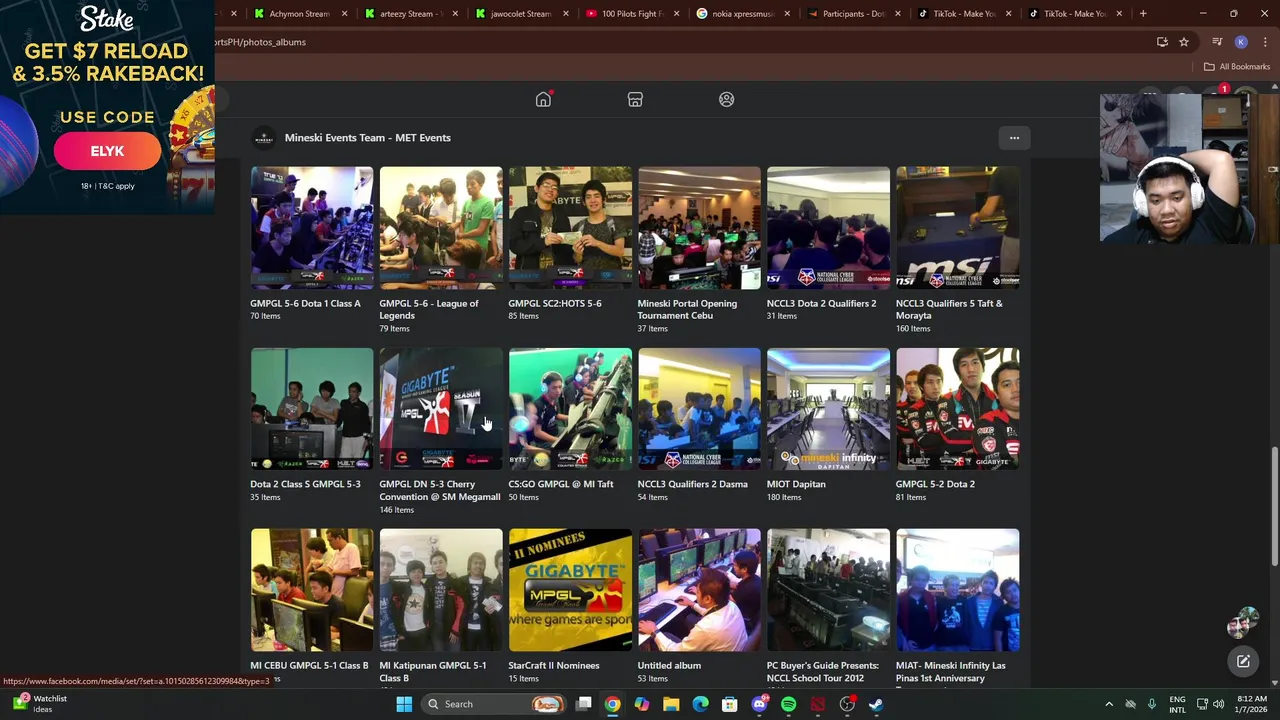
Task: Open Windows Start menu
Action: (404, 704)
